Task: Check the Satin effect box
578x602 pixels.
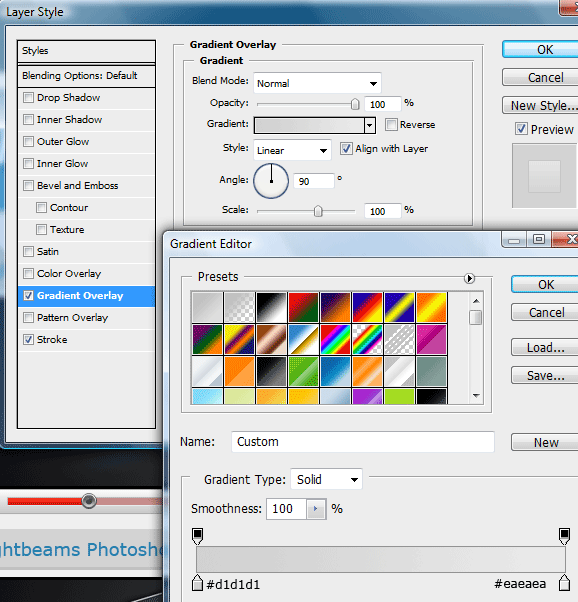Action: click(28, 251)
